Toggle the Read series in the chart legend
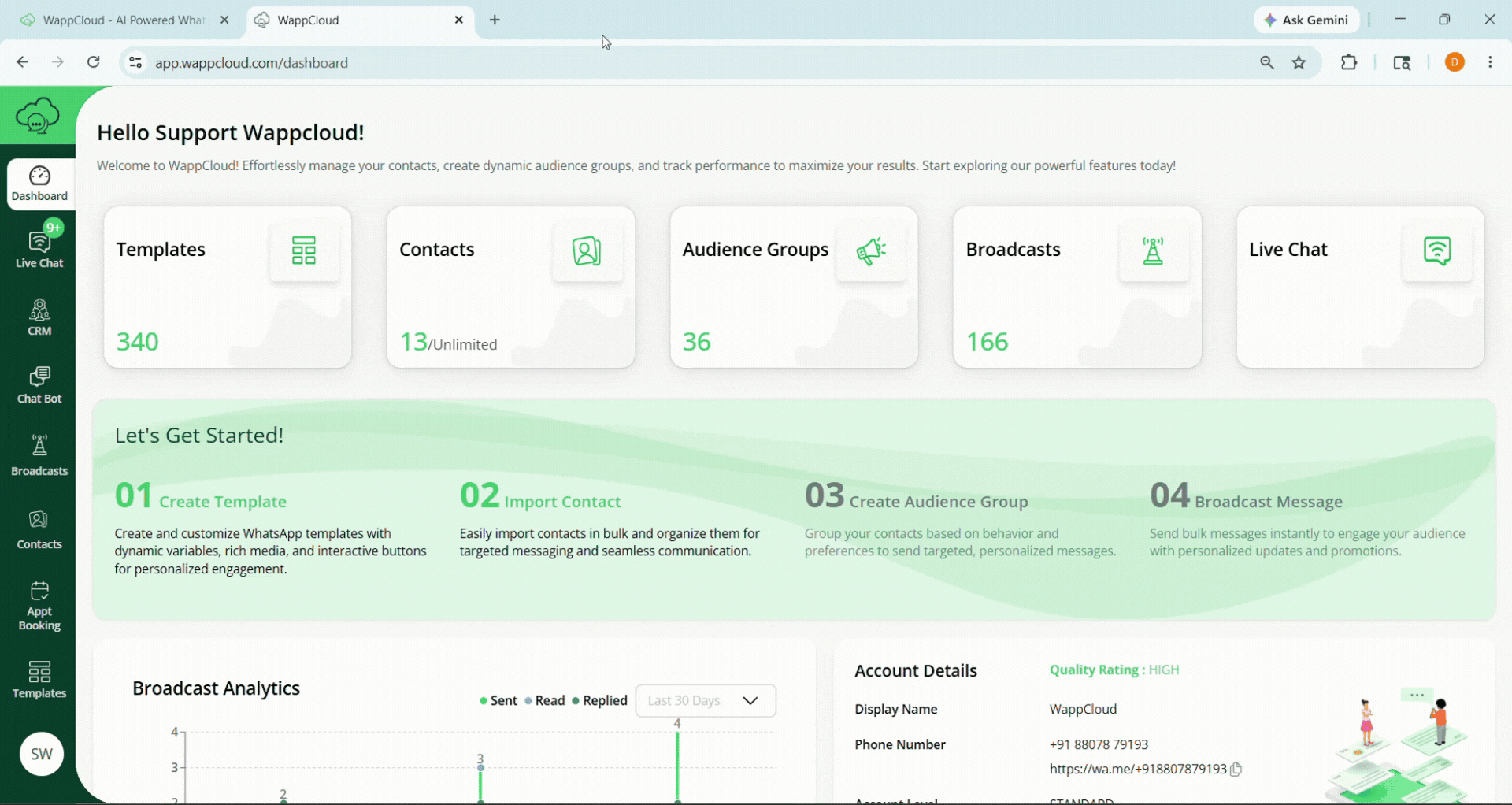Viewport: 1512px width, 805px height. tap(545, 701)
